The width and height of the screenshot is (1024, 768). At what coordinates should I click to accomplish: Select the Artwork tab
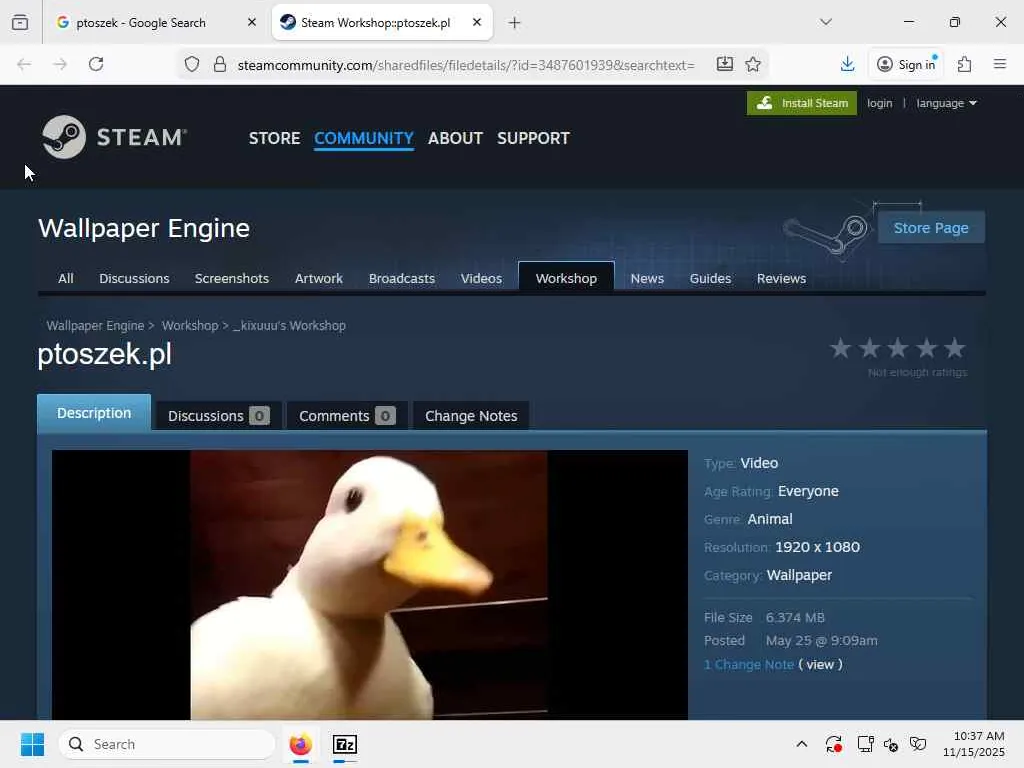point(319,278)
